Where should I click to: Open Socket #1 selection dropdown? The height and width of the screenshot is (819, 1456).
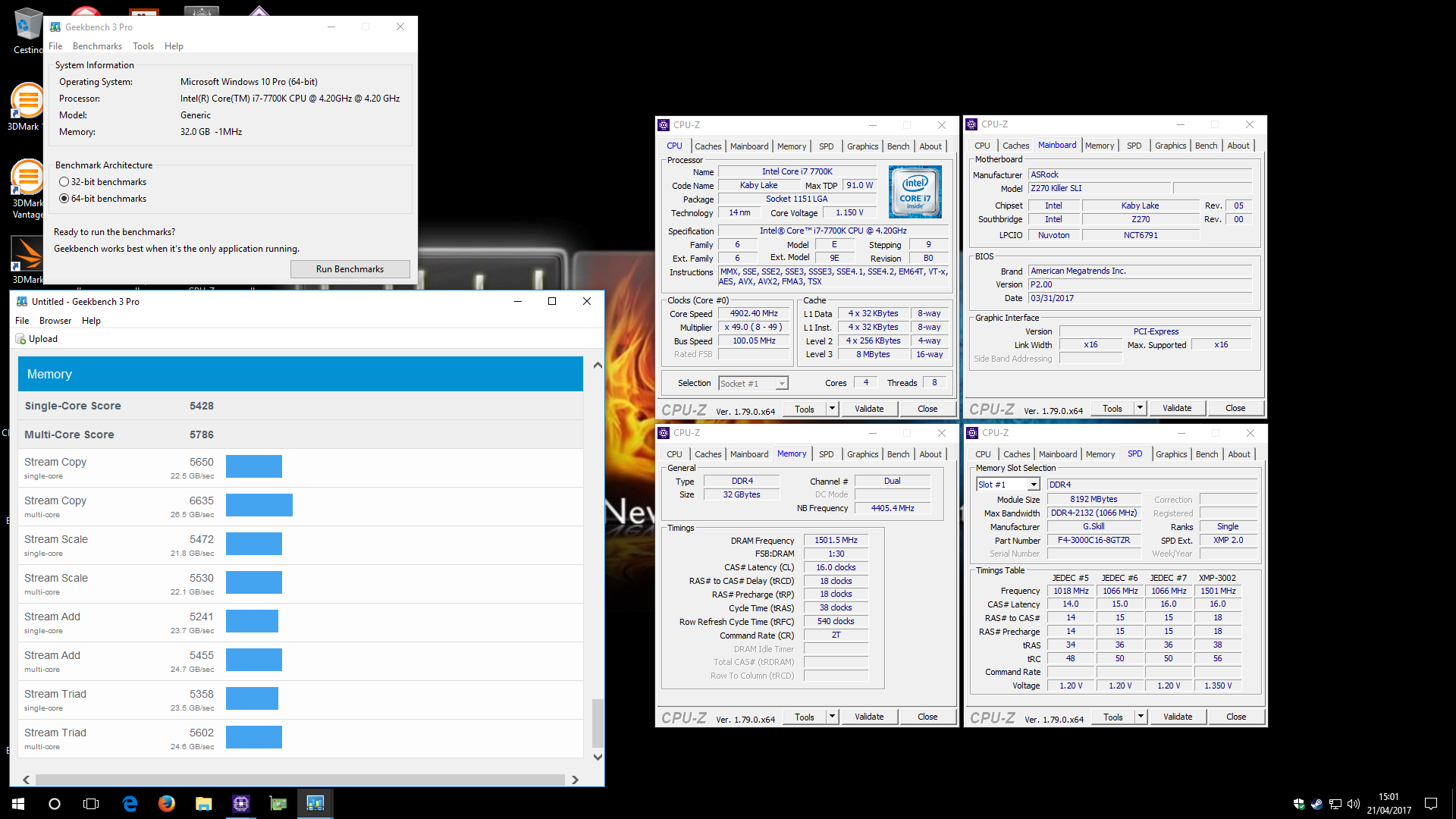click(753, 384)
